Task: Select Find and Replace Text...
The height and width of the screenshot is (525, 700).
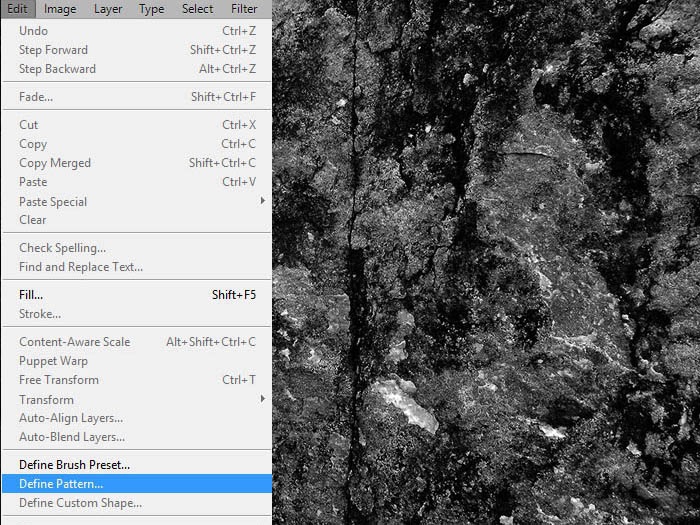Action: 137,267
